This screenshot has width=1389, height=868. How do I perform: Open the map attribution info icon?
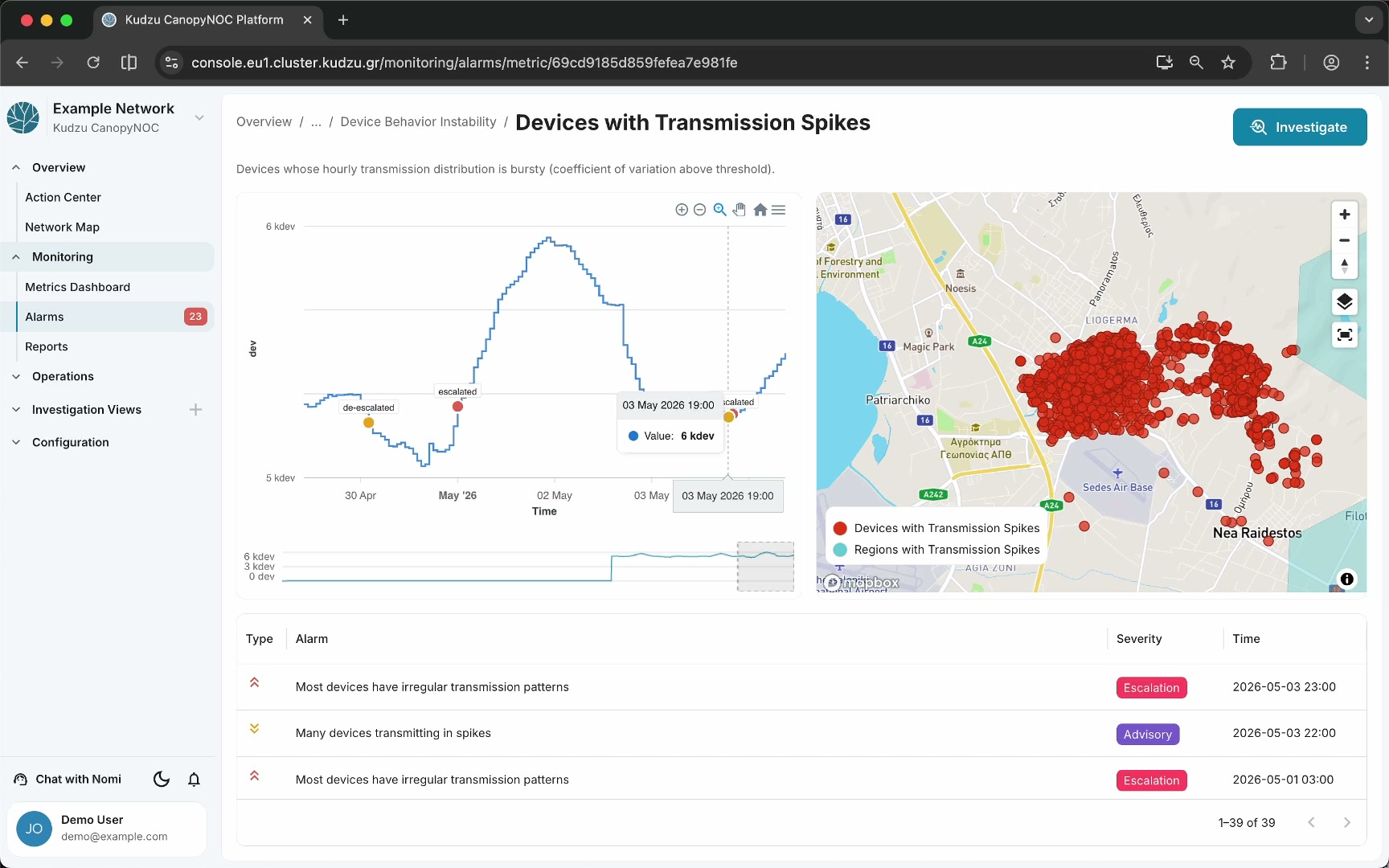pyautogui.click(x=1347, y=579)
